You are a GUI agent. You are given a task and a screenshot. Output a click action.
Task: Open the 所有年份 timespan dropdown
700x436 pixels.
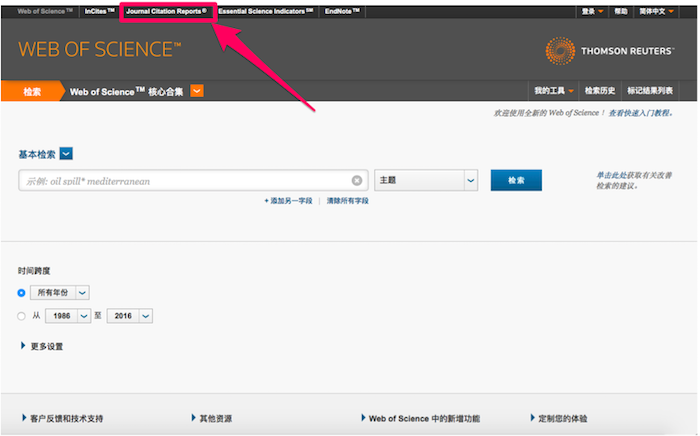click(82, 292)
